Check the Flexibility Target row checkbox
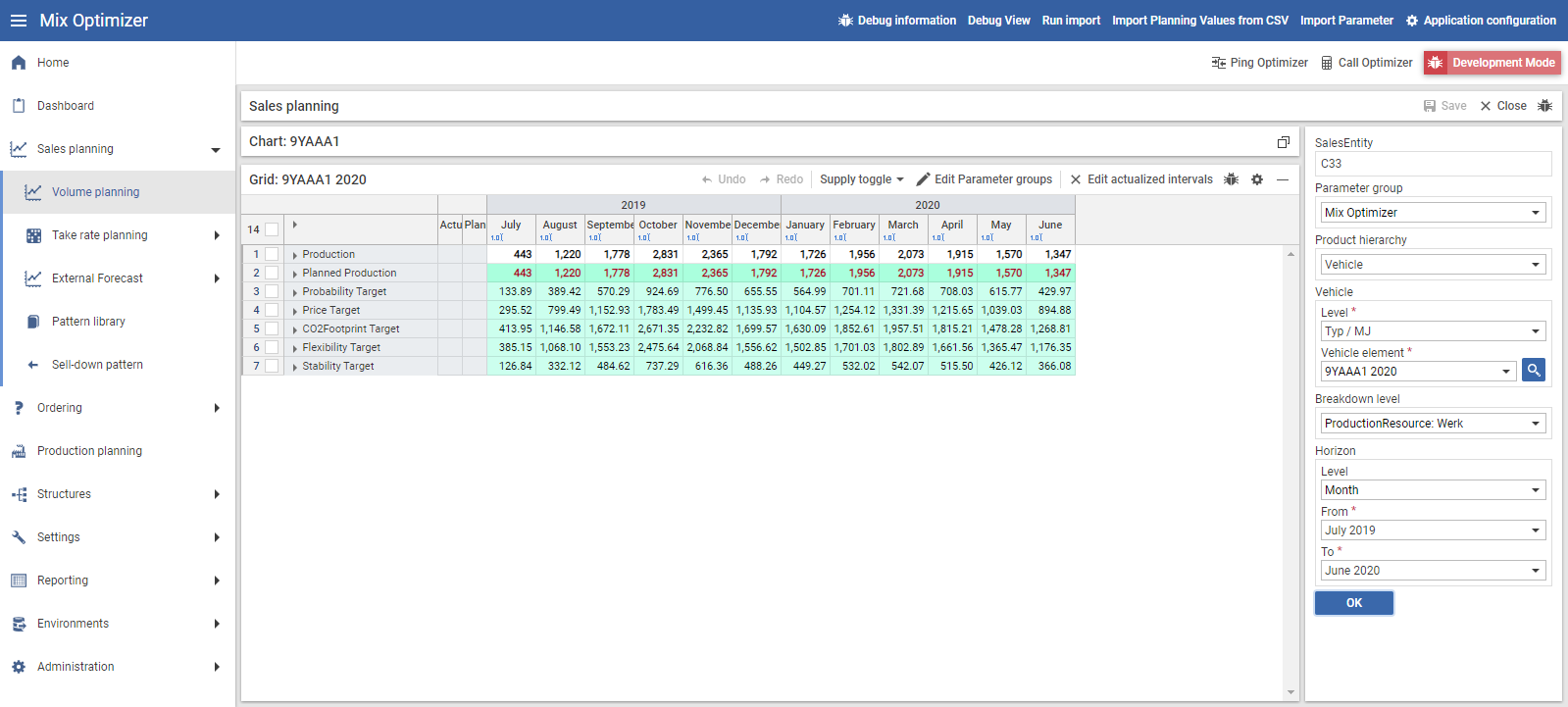The width and height of the screenshot is (1568, 707). pyautogui.click(x=272, y=347)
